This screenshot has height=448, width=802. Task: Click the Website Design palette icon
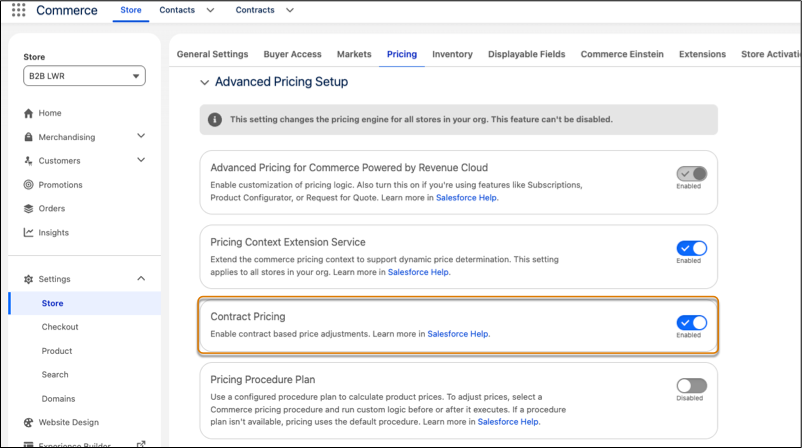tap(29, 422)
